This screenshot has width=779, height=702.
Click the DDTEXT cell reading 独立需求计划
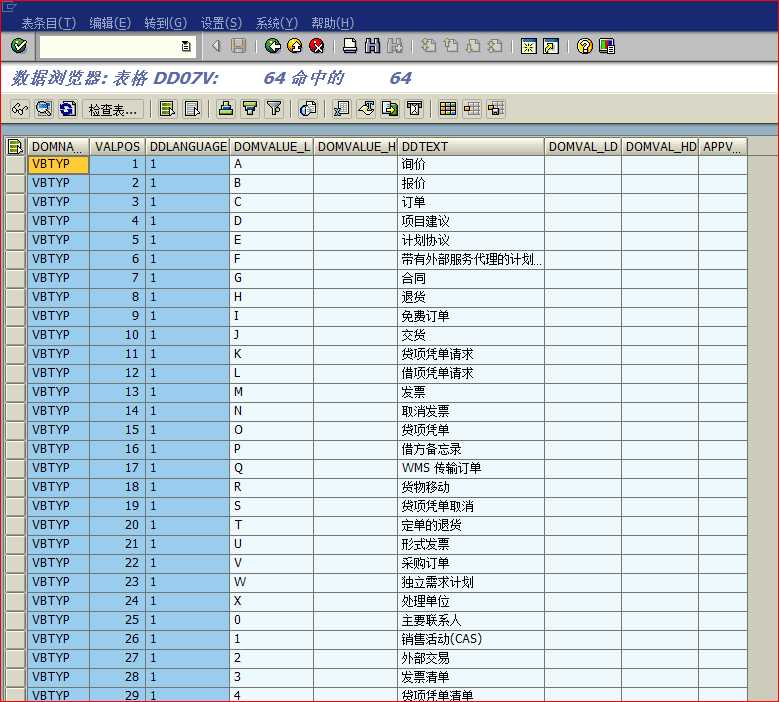[x=471, y=582]
